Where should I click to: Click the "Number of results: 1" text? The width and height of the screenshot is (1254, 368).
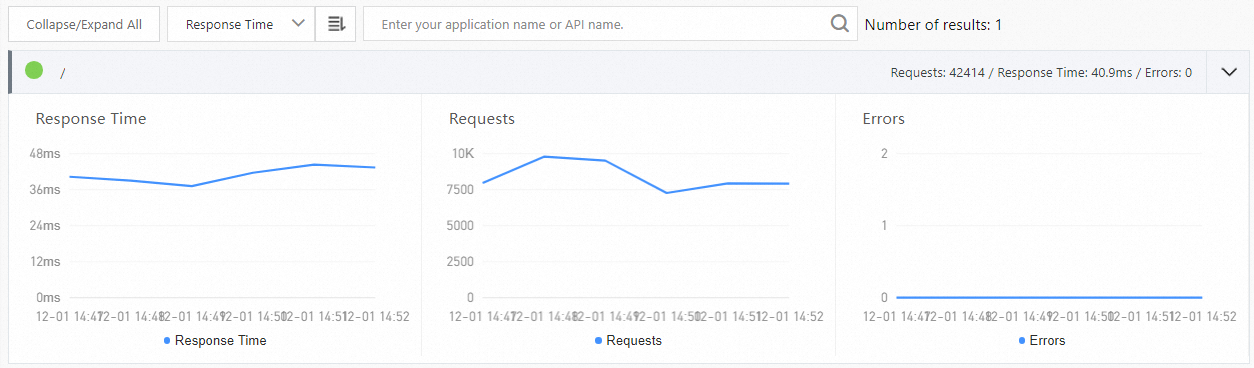tap(933, 24)
